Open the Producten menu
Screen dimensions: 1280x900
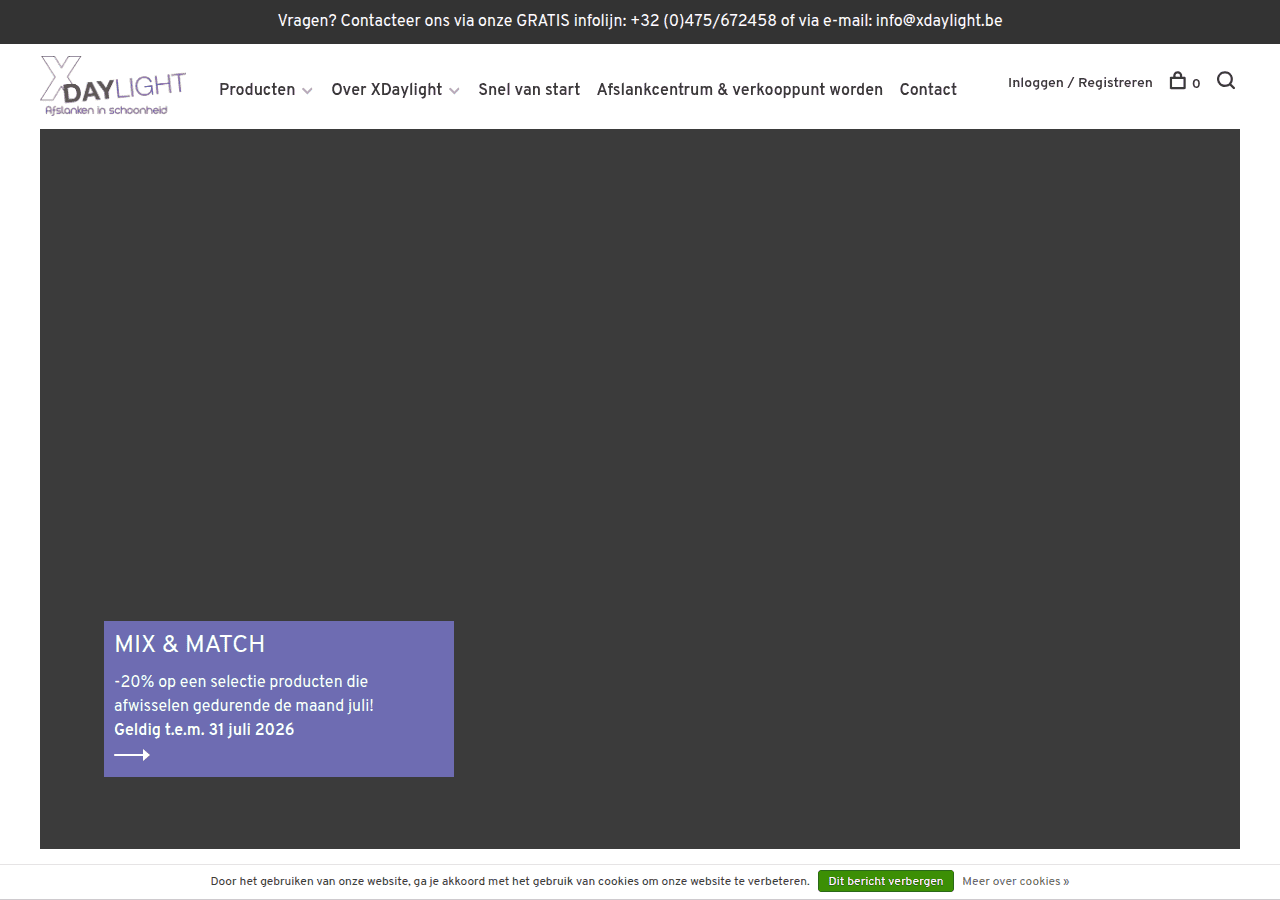coord(257,90)
